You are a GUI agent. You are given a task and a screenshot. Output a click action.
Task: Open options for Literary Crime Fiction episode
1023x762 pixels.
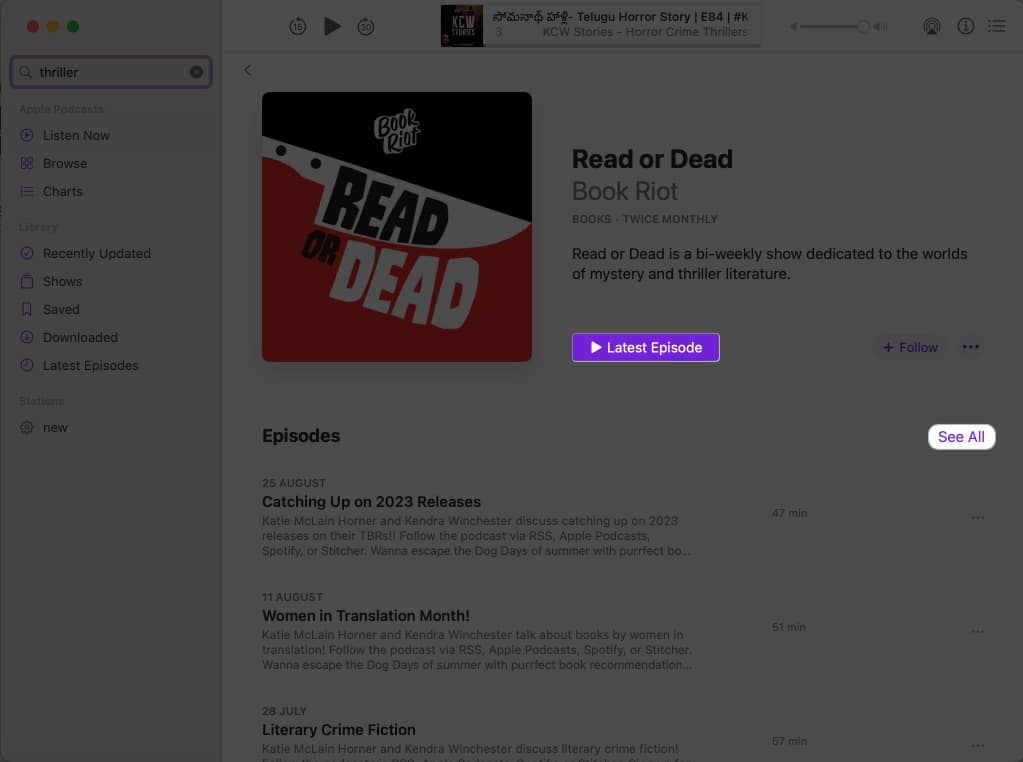point(977,745)
